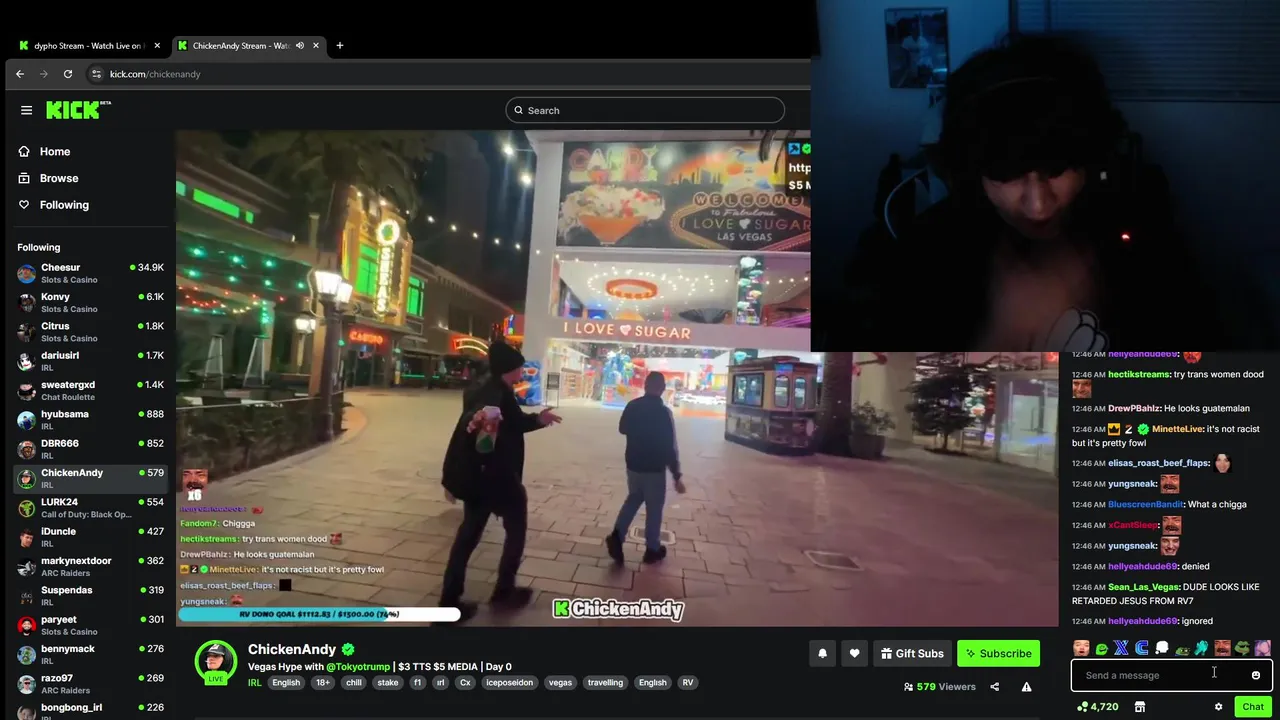This screenshot has height=720, width=1280.
Task: Click the stake tag
Action: point(387,683)
